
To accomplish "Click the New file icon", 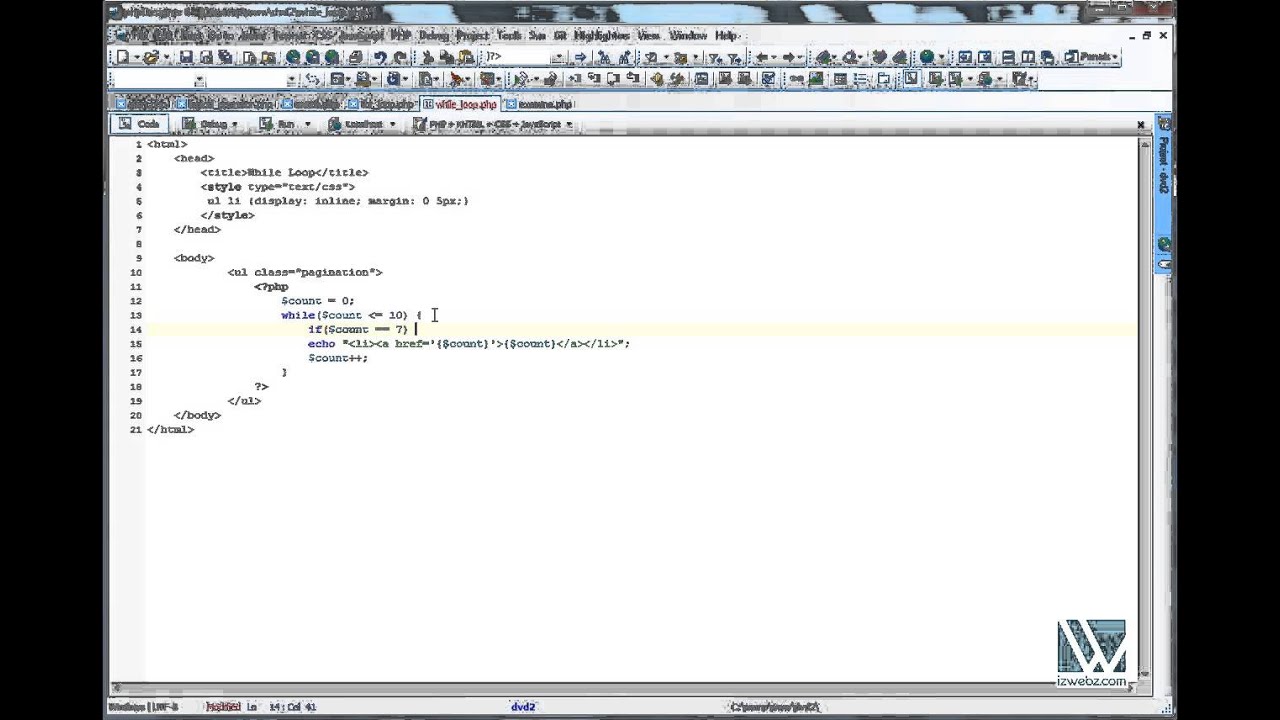I will point(122,57).
